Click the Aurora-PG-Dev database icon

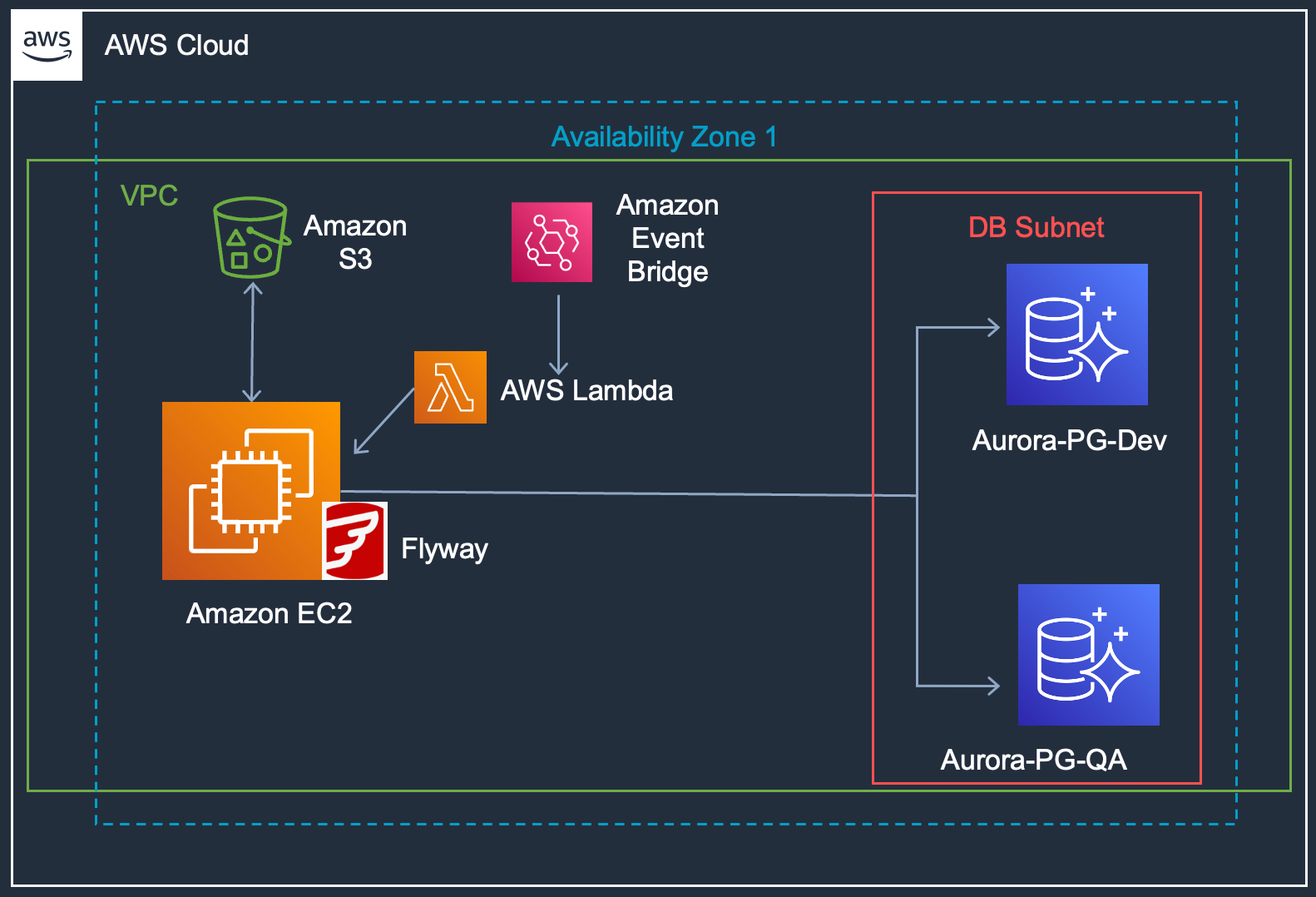point(1076,335)
